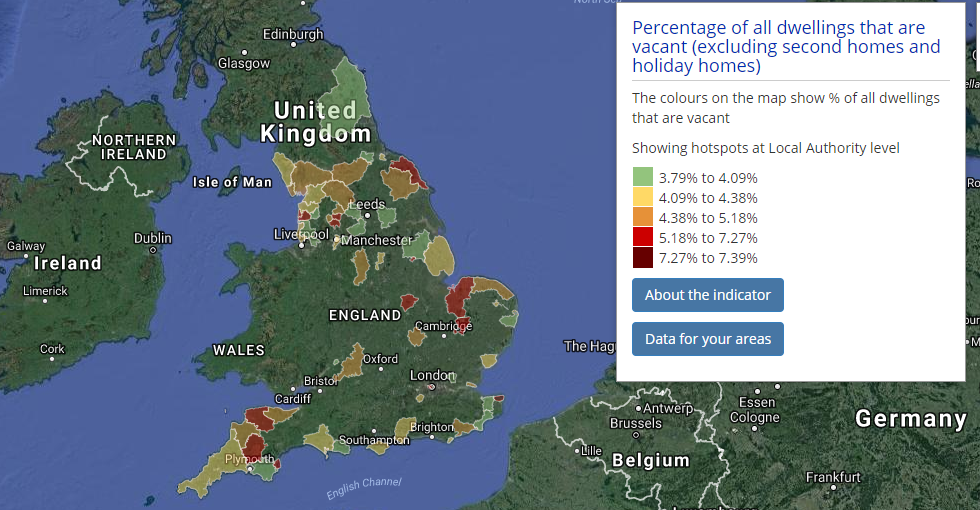Click the Limerick map label
The image size is (980, 510).
45,291
